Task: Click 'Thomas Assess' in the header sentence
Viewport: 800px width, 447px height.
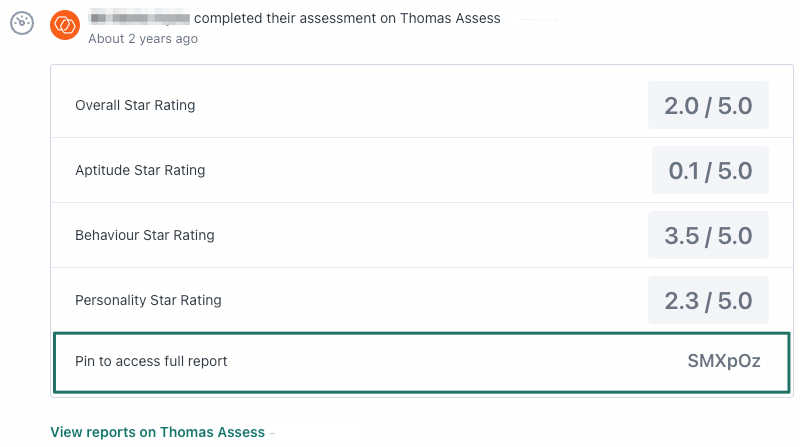Action: click(x=450, y=18)
